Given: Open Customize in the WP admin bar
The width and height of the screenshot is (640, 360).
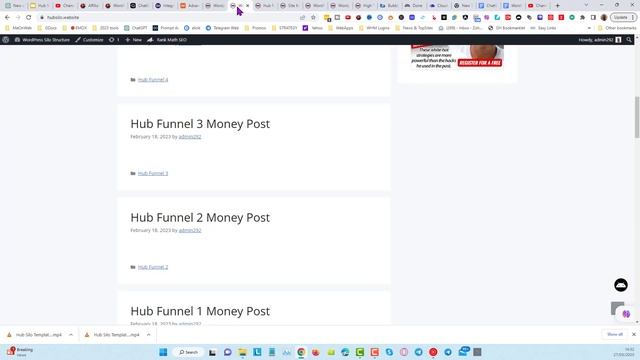Looking at the screenshot, I should click(89, 40).
